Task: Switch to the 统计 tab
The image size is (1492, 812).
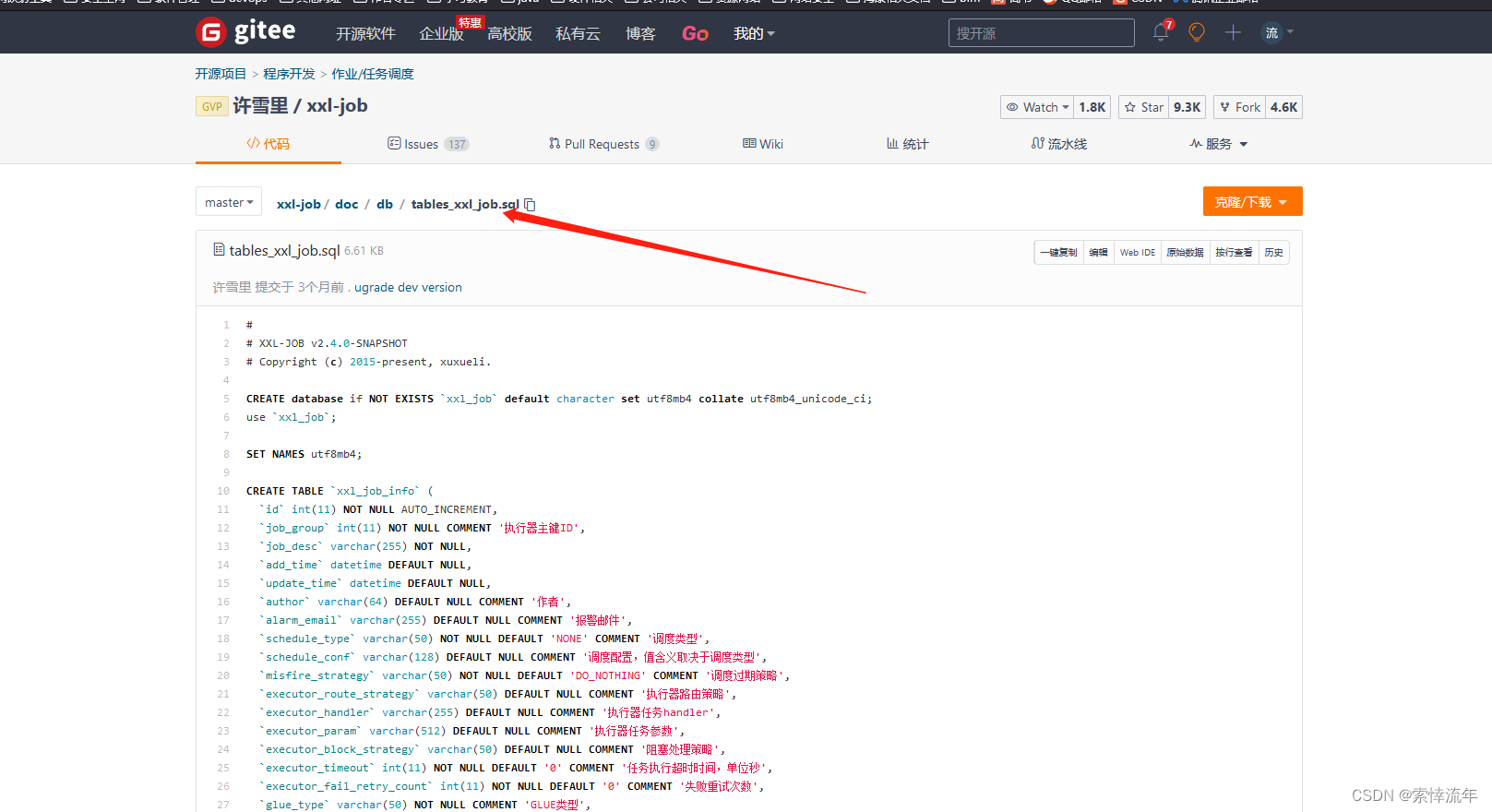Action: click(907, 144)
